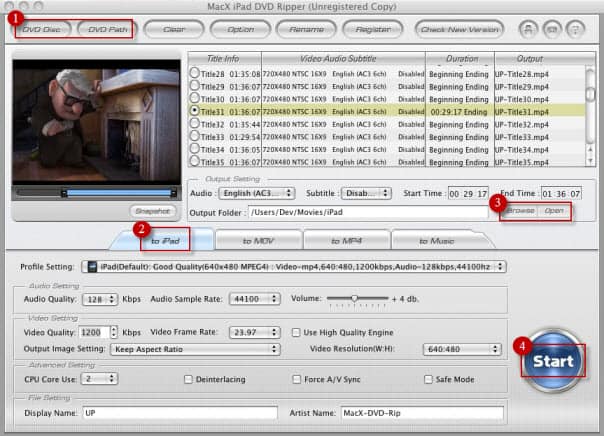
Task: Click the Artist Name field
Action: (422, 413)
